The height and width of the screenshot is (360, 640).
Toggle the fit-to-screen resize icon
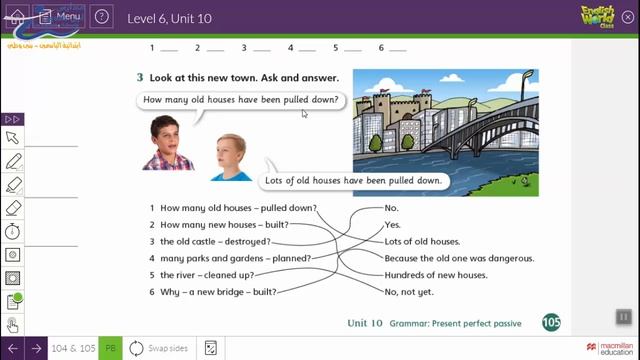pos(211,349)
